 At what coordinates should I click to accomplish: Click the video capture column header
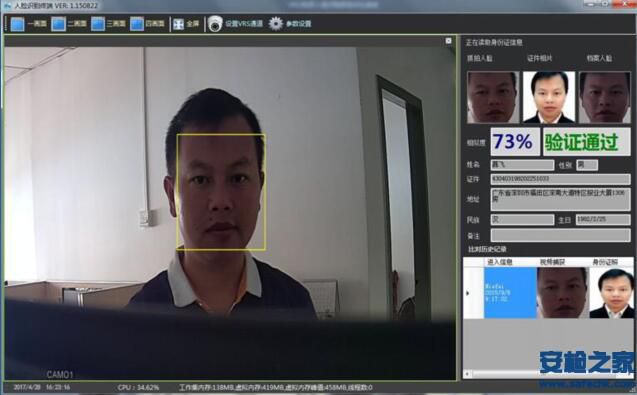(552, 262)
